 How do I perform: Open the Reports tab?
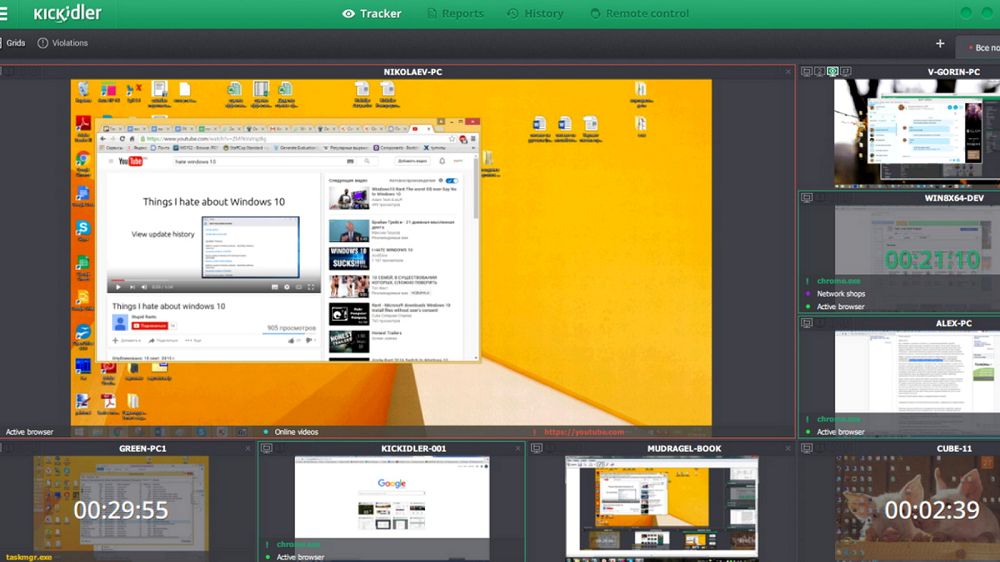[x=455, y=13]
